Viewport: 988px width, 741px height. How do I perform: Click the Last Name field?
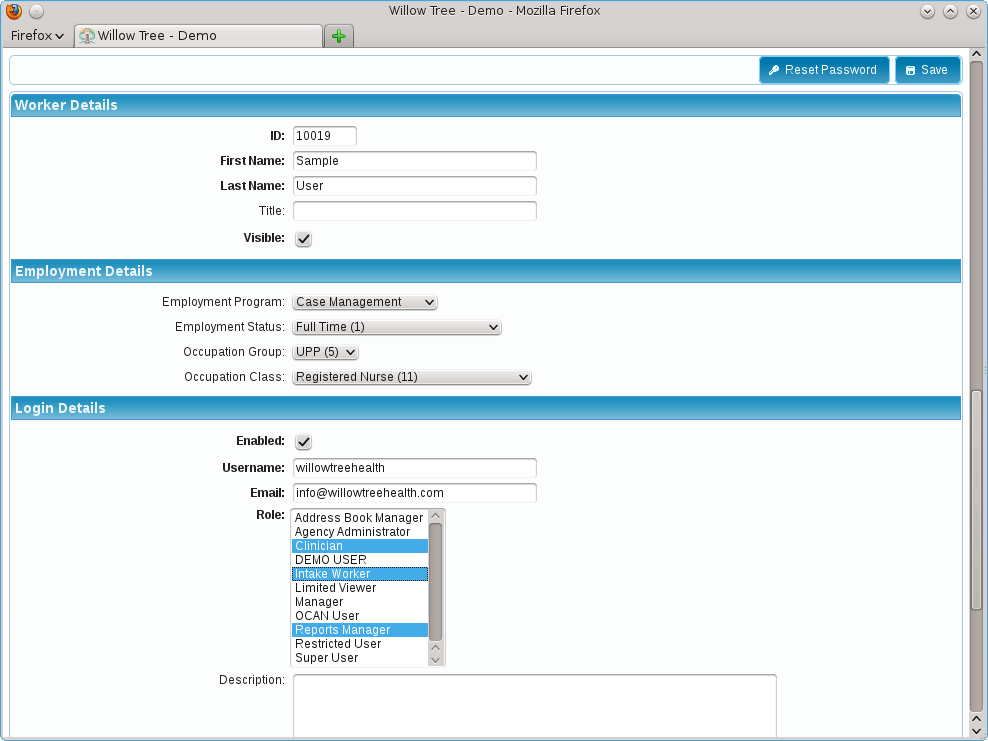[415, 186]
